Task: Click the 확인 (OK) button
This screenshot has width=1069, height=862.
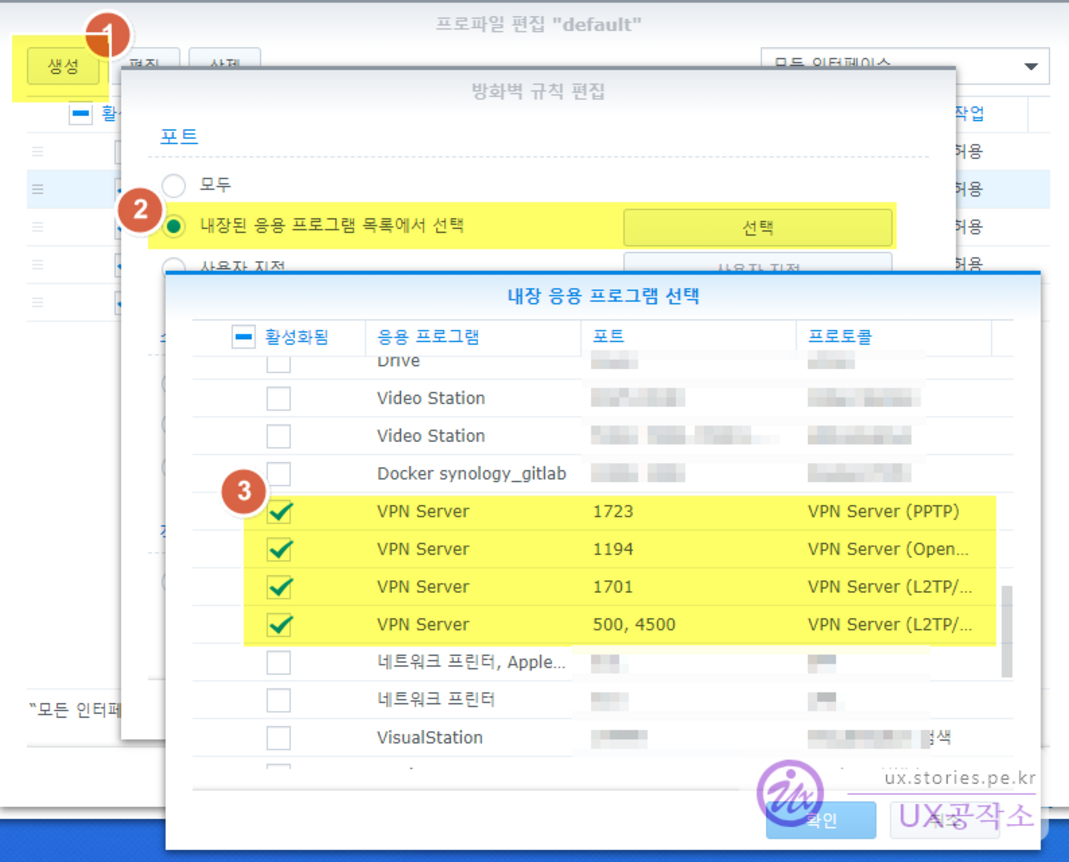Action: [820, 820]
